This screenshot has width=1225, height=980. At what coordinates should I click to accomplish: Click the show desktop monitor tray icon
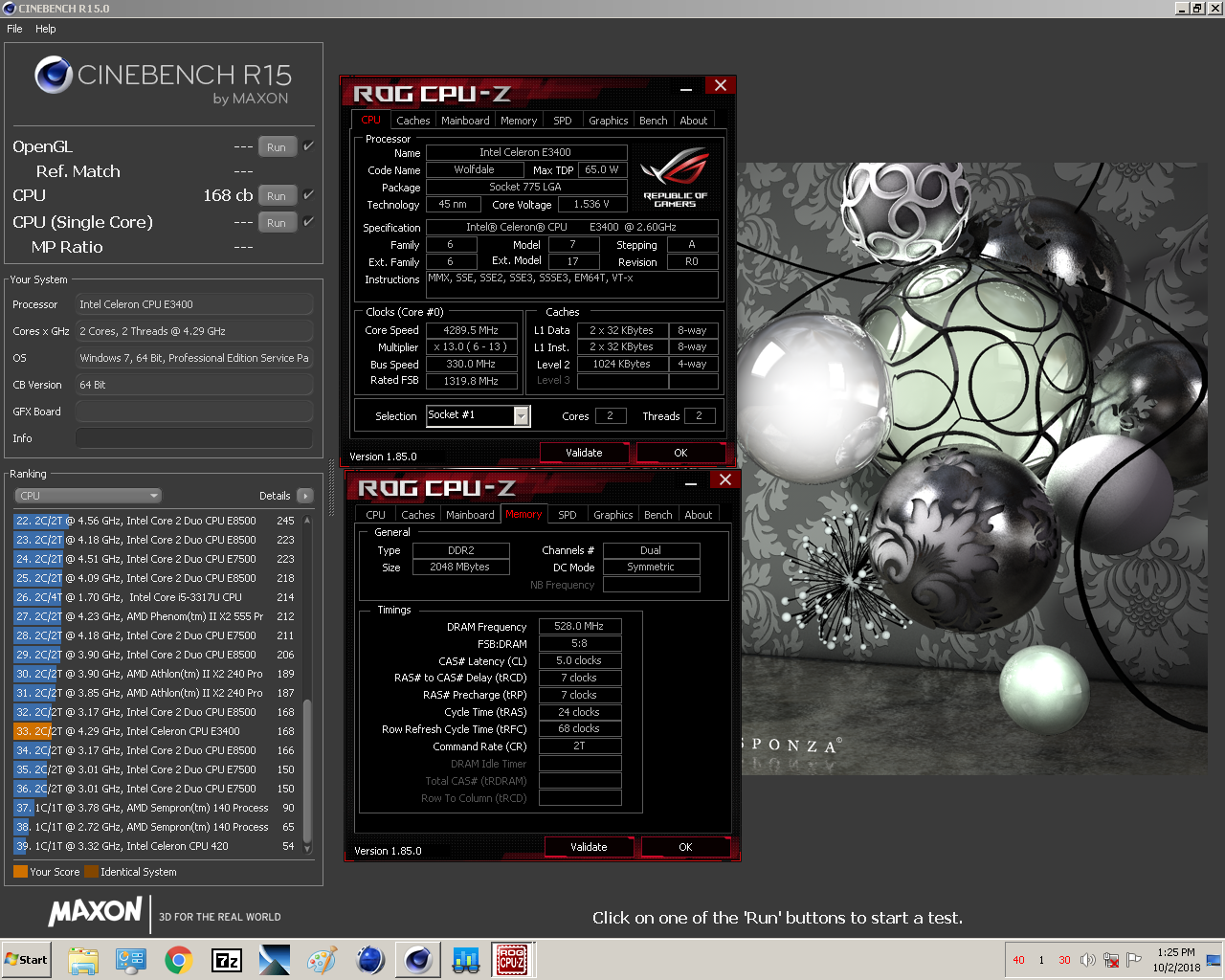[1214, 960]
